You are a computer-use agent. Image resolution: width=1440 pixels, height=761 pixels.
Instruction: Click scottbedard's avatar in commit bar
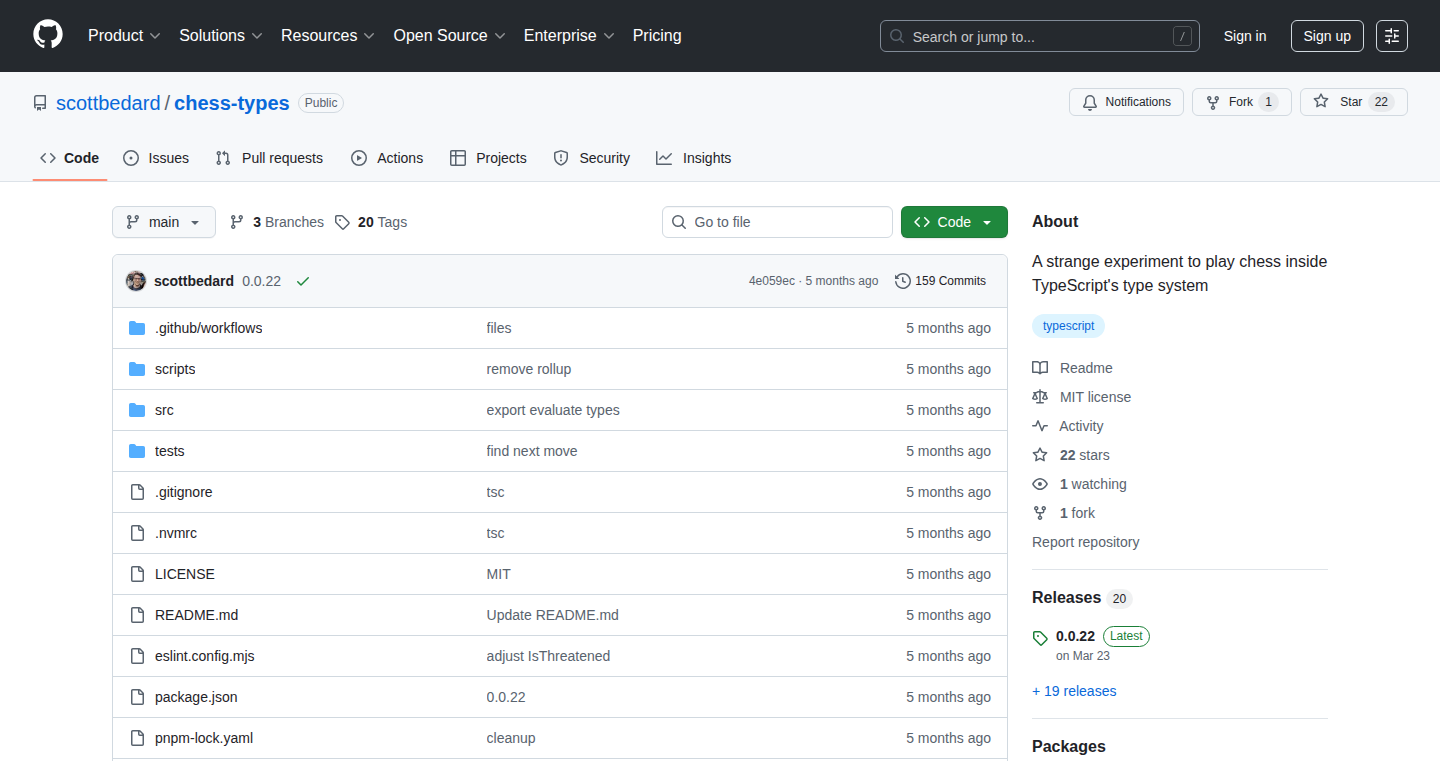click(x=136, y=281)
